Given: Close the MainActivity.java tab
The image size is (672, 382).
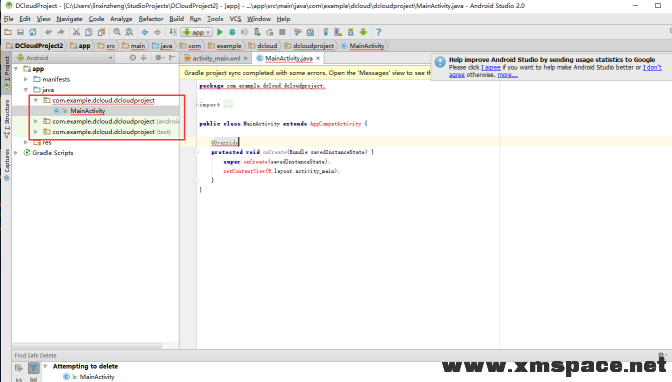Looking at the screenshot, I should (x=318, y=58).
